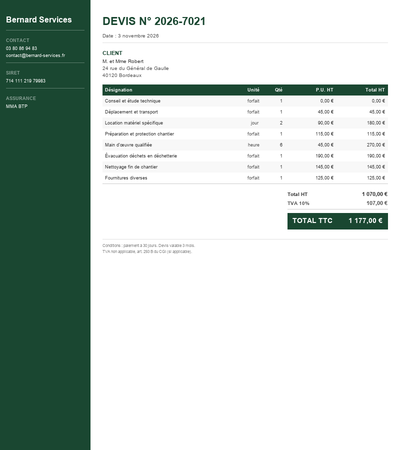The height and width of the screenshot is (450, 400).
Task: Click the Évacuation déchets en déchetterie line
Action: [245, 156]
